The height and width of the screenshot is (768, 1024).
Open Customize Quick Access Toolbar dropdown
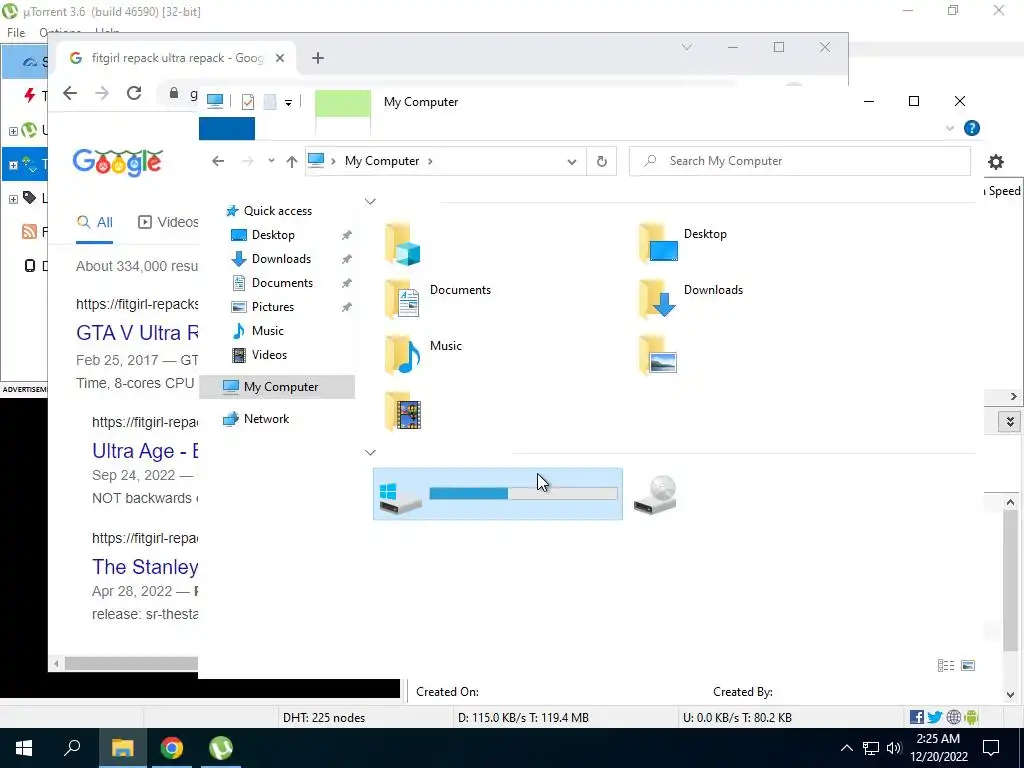point(288,102)
